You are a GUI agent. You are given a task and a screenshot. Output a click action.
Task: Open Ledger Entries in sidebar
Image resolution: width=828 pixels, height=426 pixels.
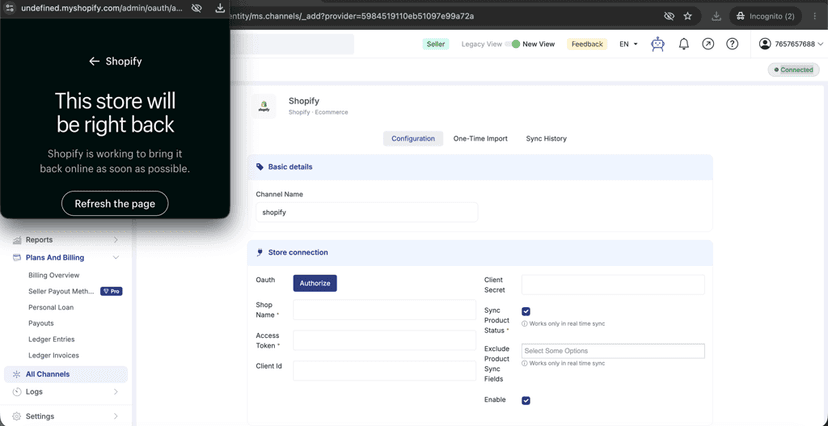[52, 339]
